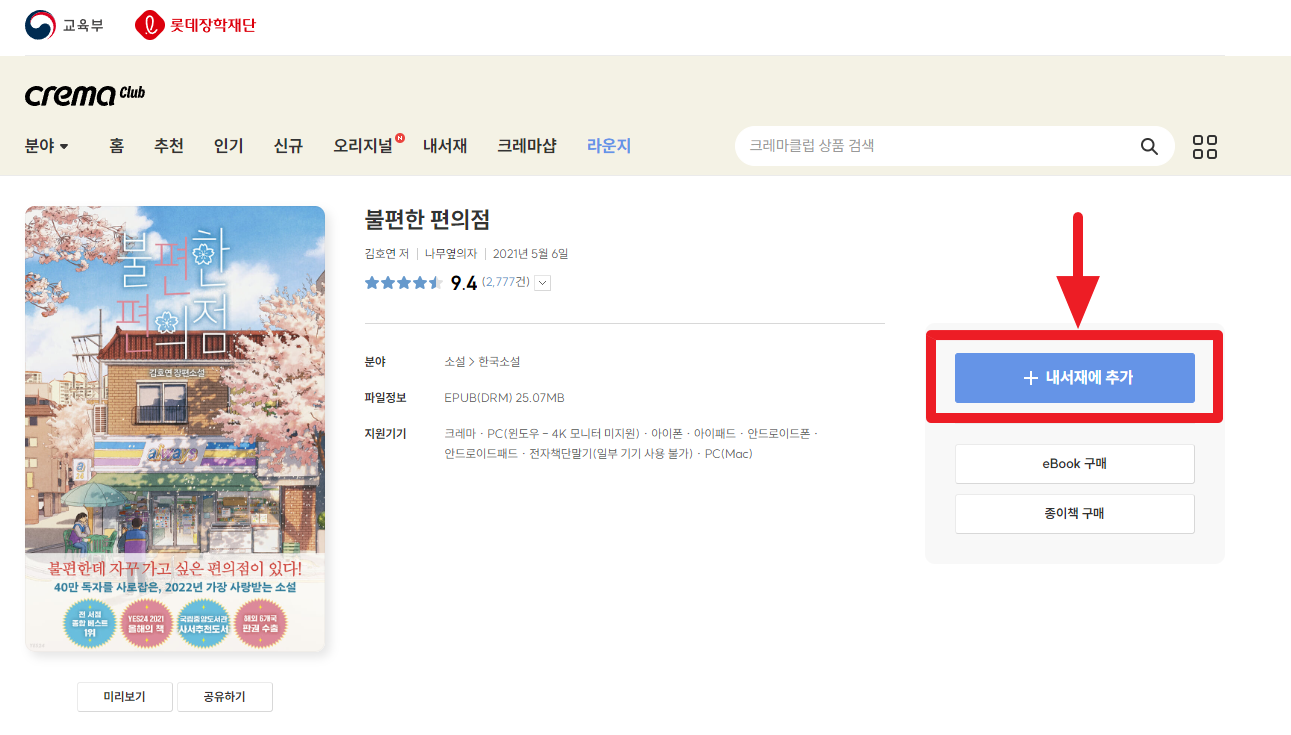Open the 라운지 menu

(609, 146)
